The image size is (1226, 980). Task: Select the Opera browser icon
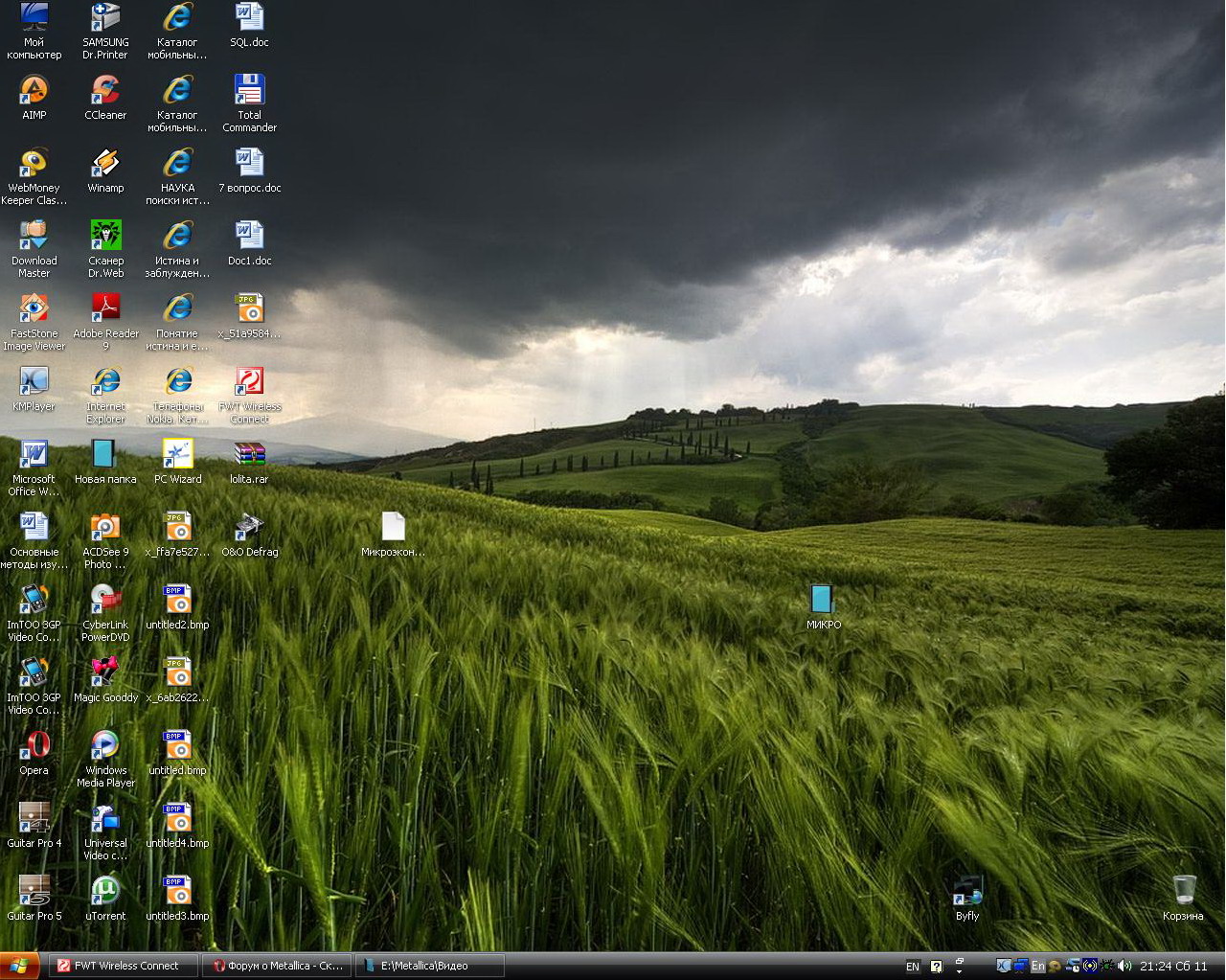[34, 746]
